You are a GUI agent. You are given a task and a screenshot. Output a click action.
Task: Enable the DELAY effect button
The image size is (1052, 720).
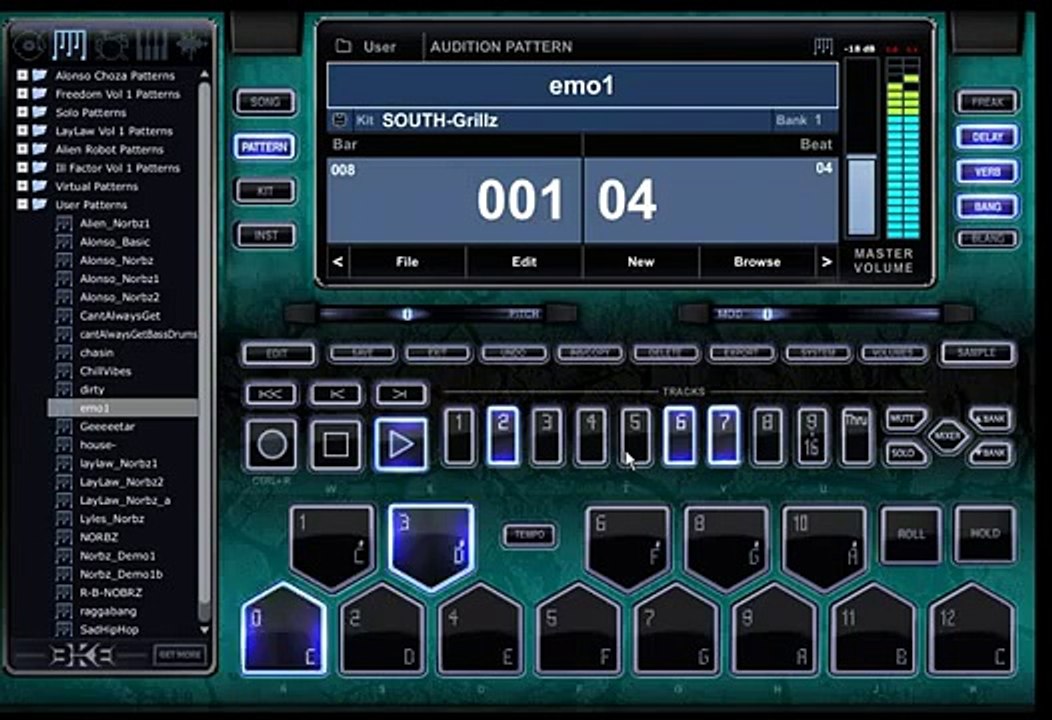click(987, 136)
